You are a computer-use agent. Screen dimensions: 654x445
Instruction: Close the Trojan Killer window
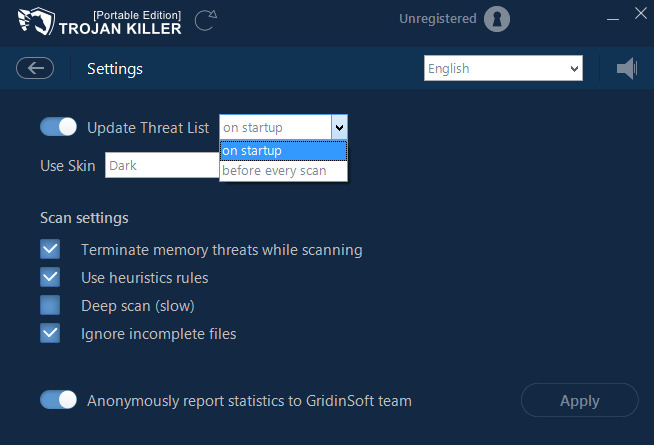[641, 13]
